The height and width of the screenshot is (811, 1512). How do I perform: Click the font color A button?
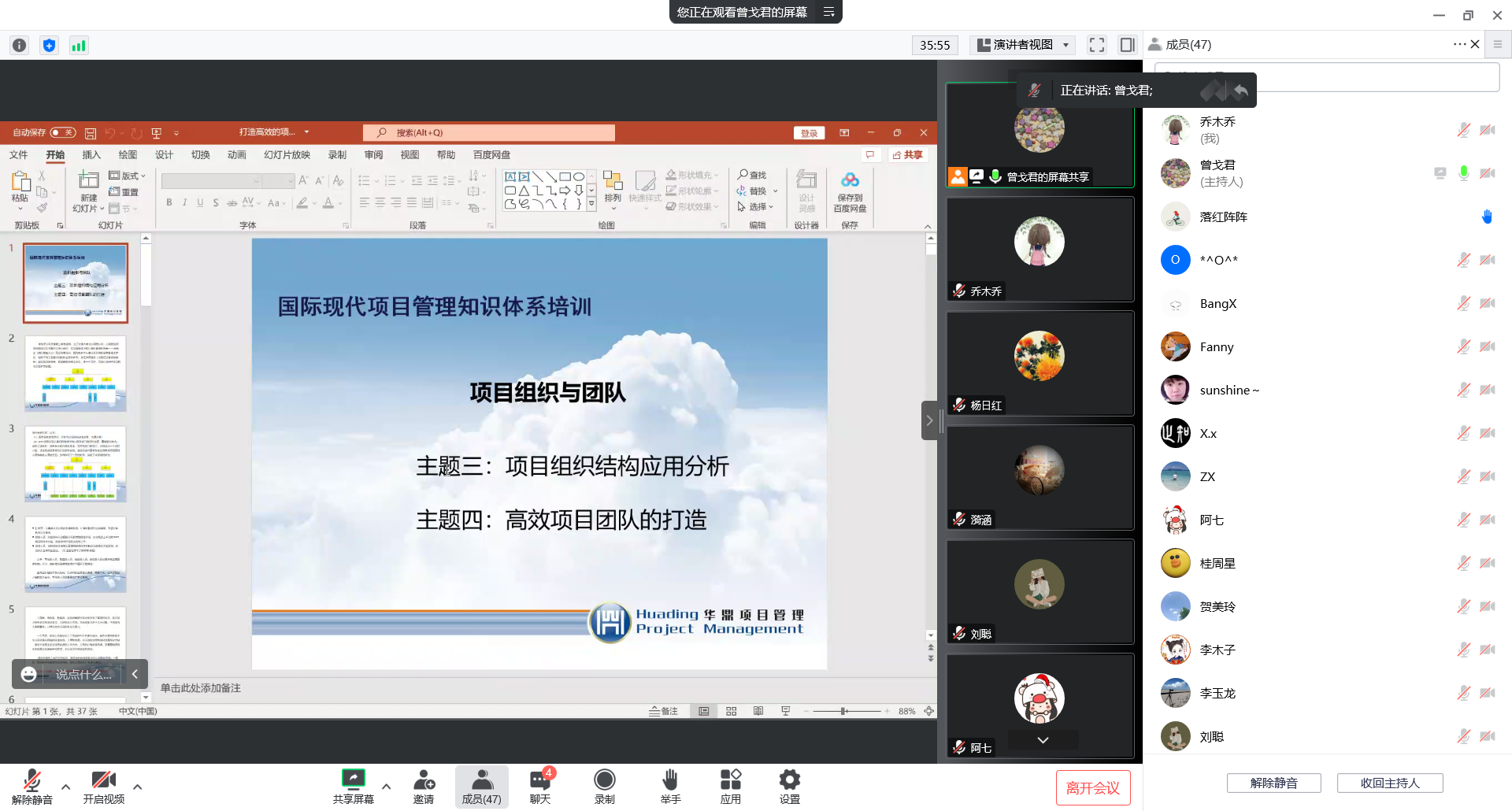click(x=328, y=203)
